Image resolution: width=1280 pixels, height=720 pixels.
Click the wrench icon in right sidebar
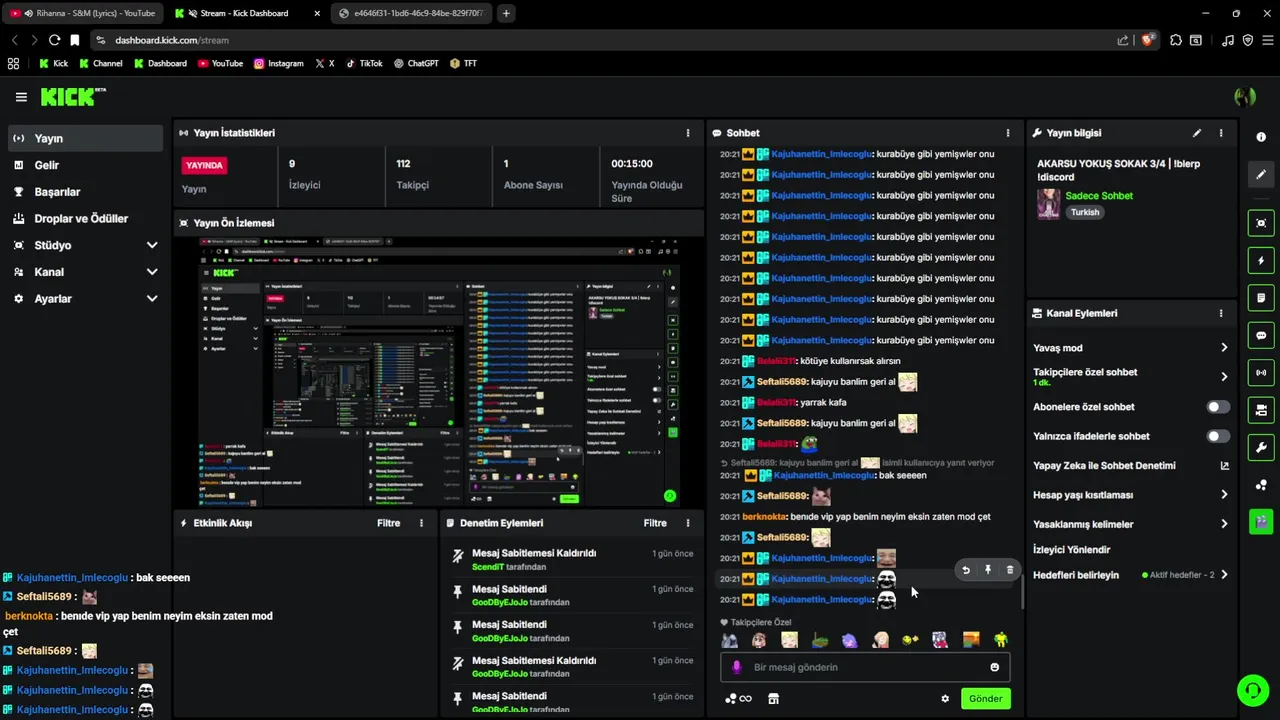(x=1261, y=447)
